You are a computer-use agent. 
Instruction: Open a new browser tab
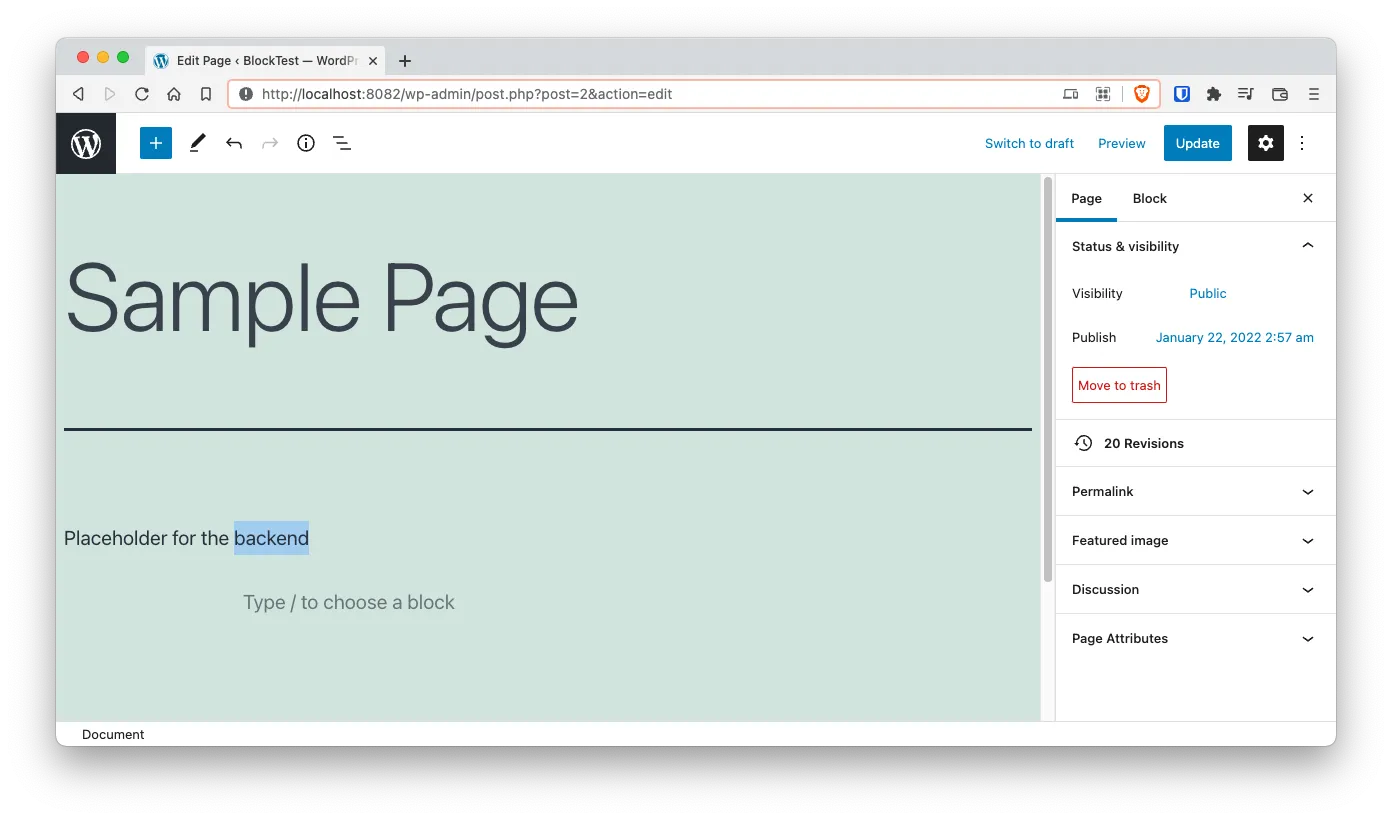pos(405,61)
